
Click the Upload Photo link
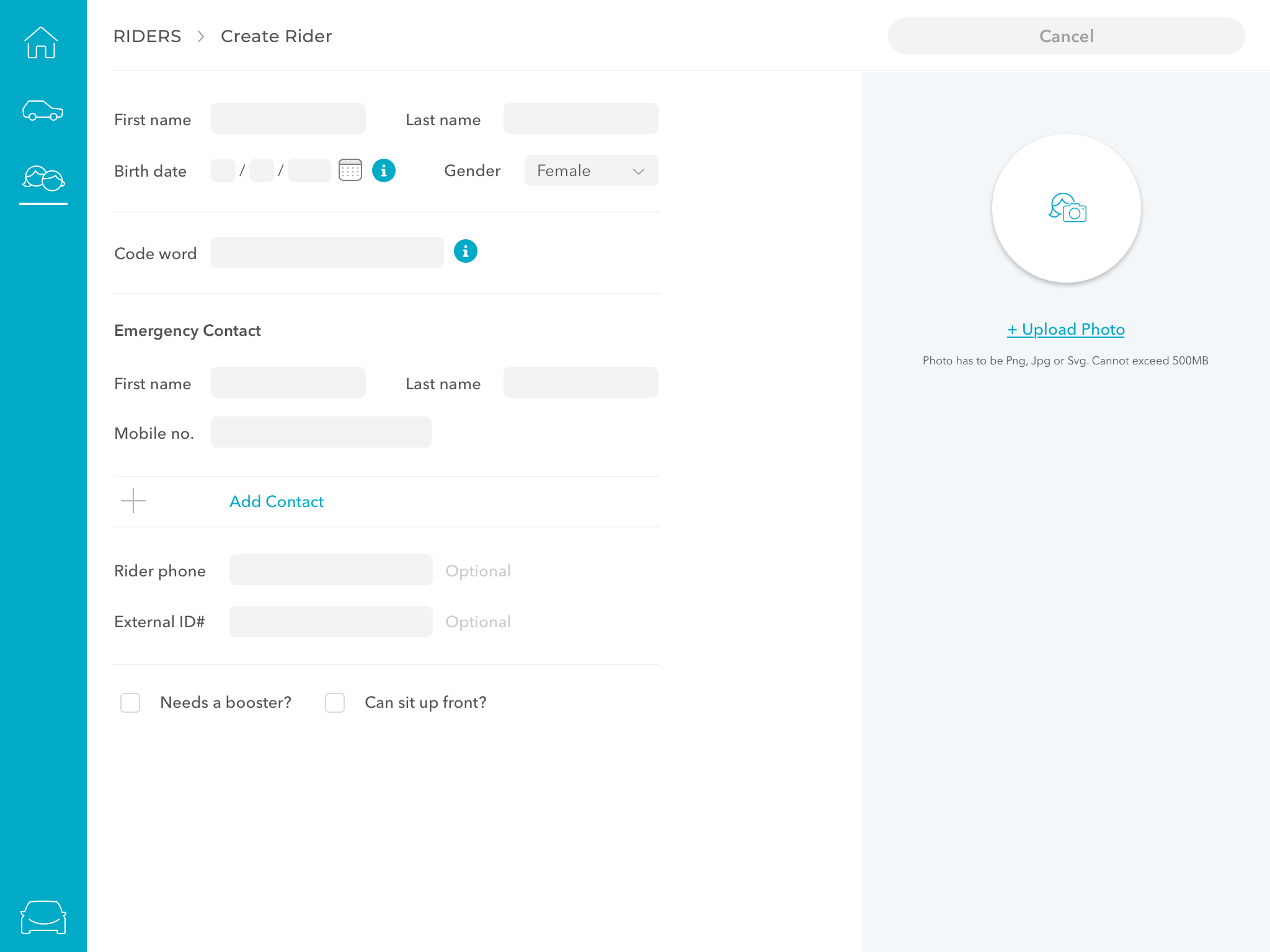click(x=1065, y=329)
